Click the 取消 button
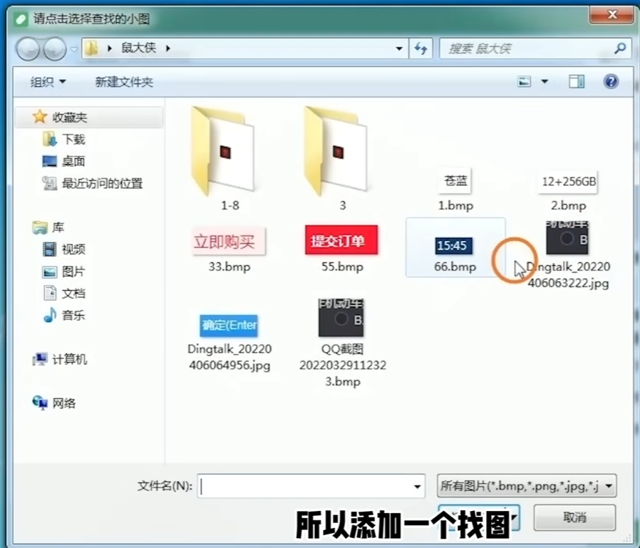This screenshot has height=548, width=640. click(574, 518)
